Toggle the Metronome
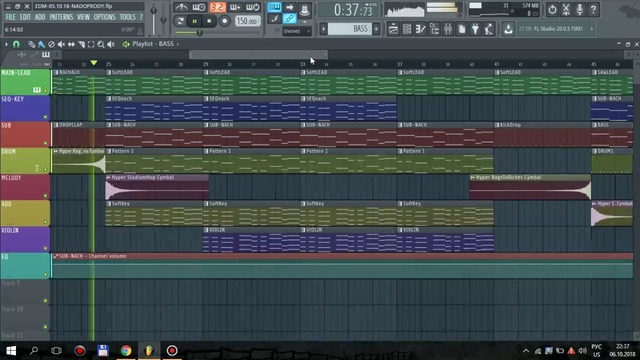 point(181,7)
